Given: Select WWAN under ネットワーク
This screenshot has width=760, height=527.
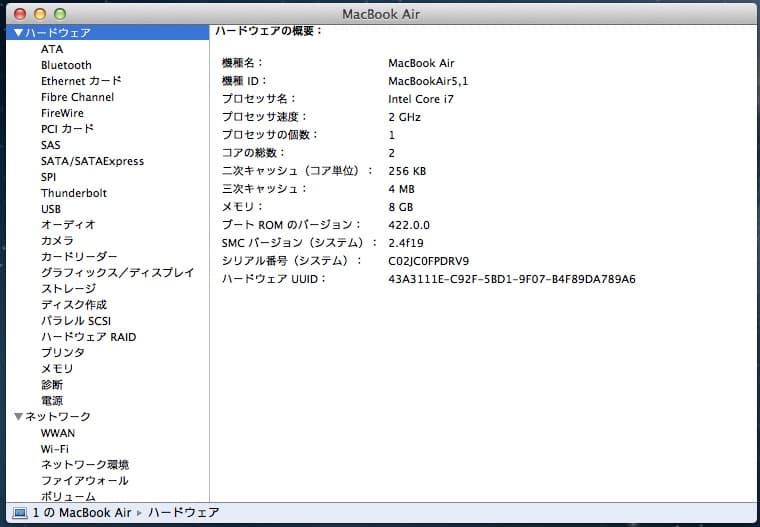Looking at the screenshot, I should 58,433.
